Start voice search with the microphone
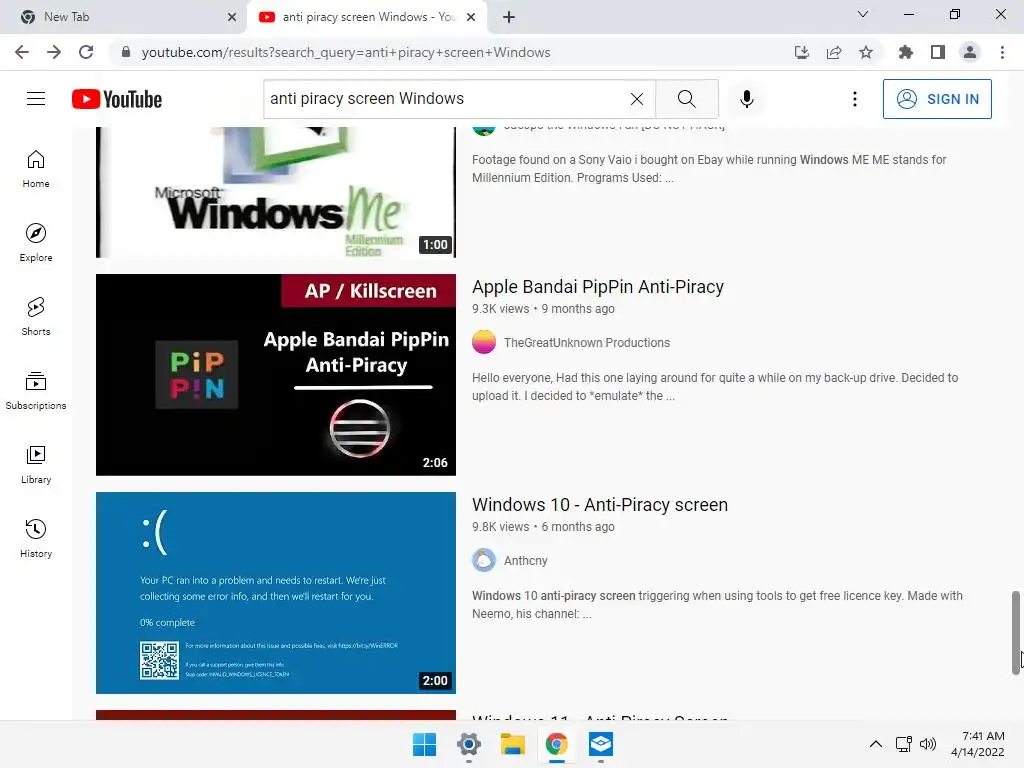Viewport: 1024px width, 768px height. click(746, 99)
